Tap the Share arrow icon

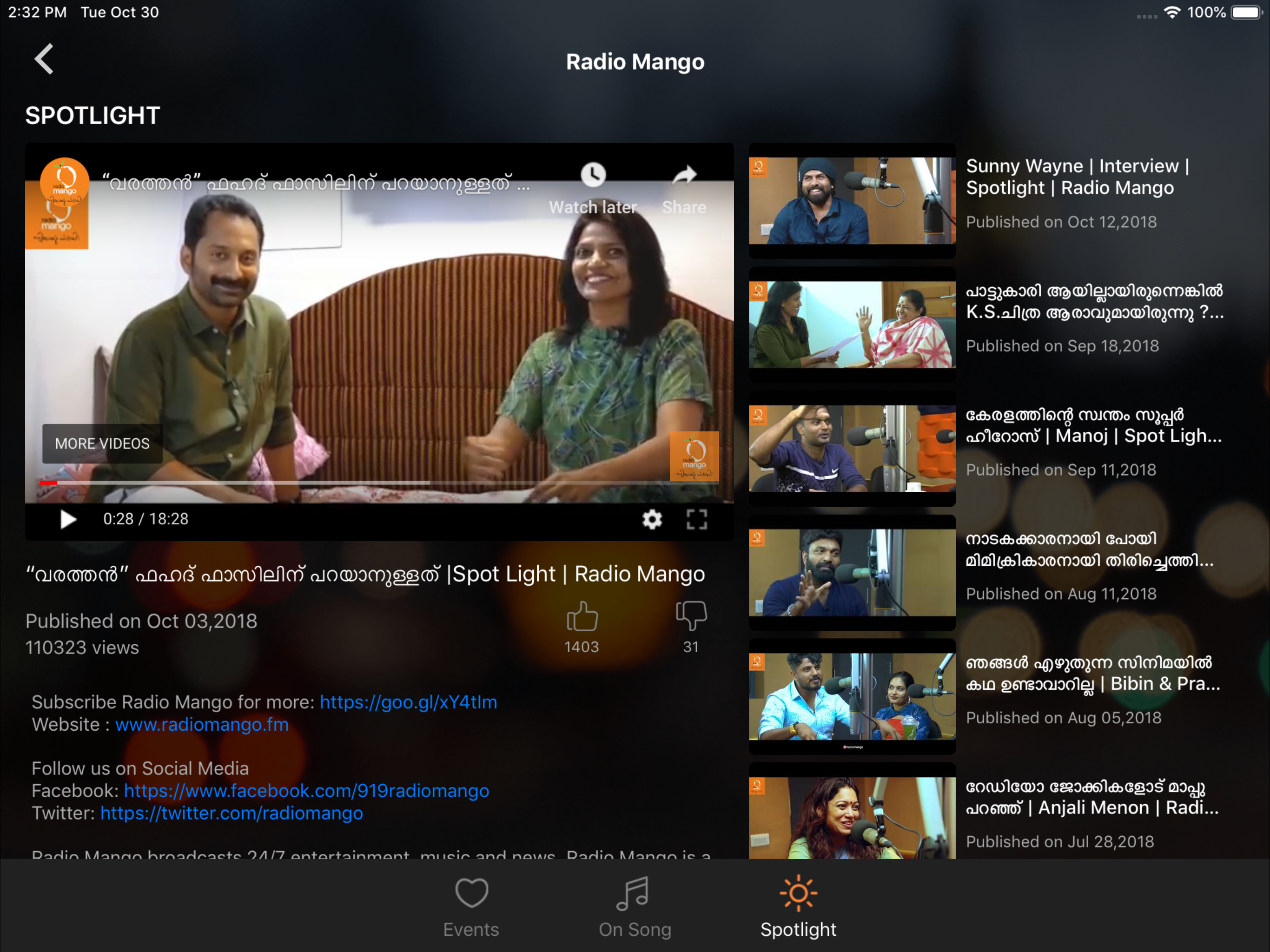pos(684,175)
